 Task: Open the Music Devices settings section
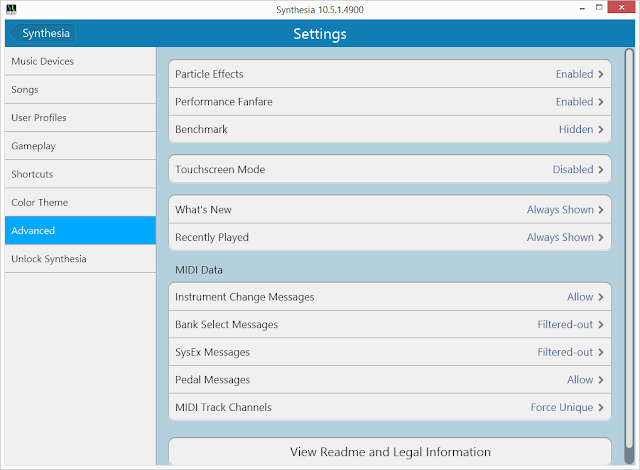(x=80, y=61)
